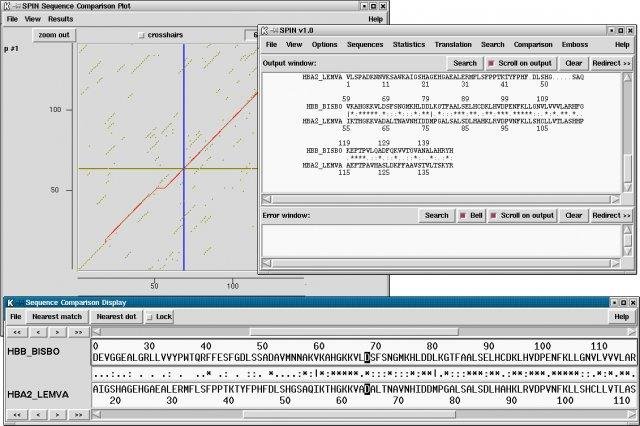Open the Statistics menu
This screenshot has height=426, width=640.
click(409, 45)
